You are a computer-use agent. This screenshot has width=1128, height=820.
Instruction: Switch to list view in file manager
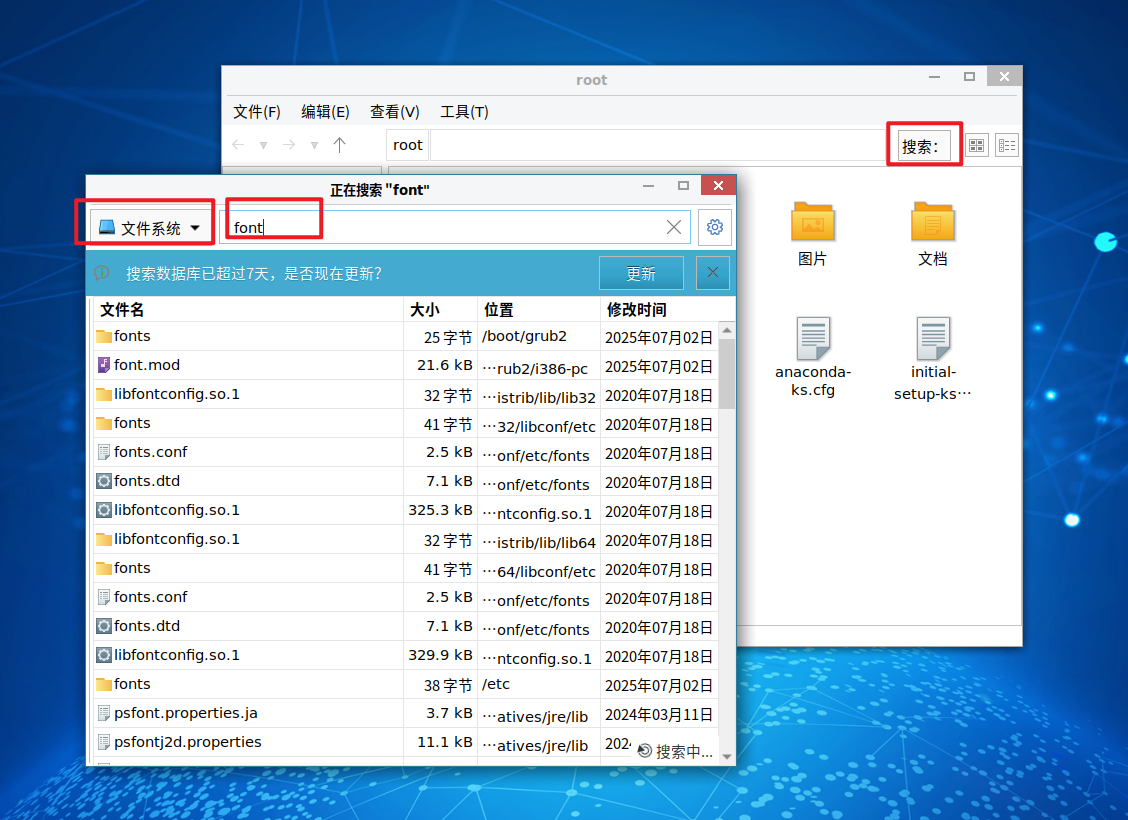tap(1006, 145)
